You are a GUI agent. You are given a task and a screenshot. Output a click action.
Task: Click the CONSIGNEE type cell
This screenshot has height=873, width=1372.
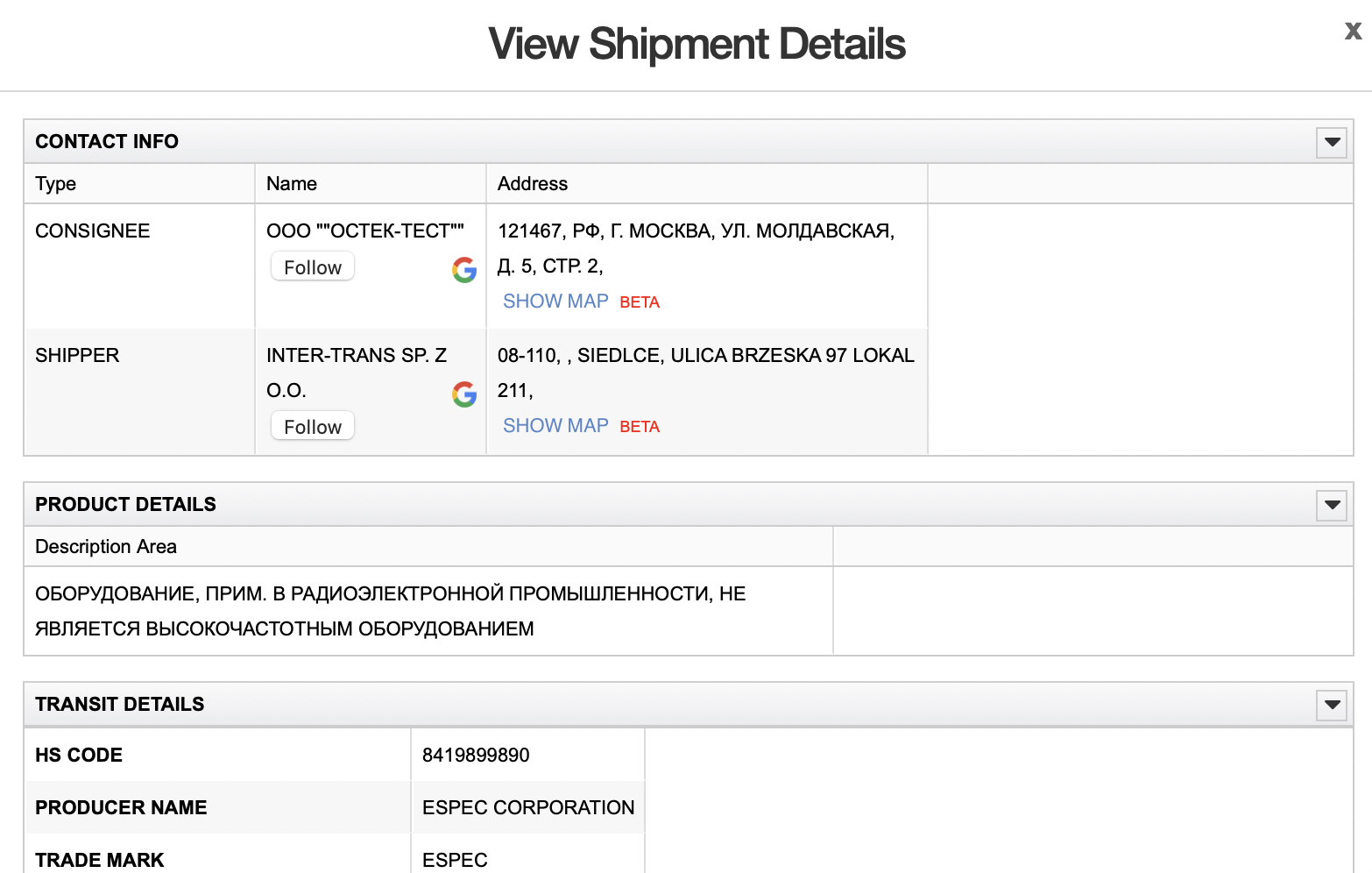93,231
